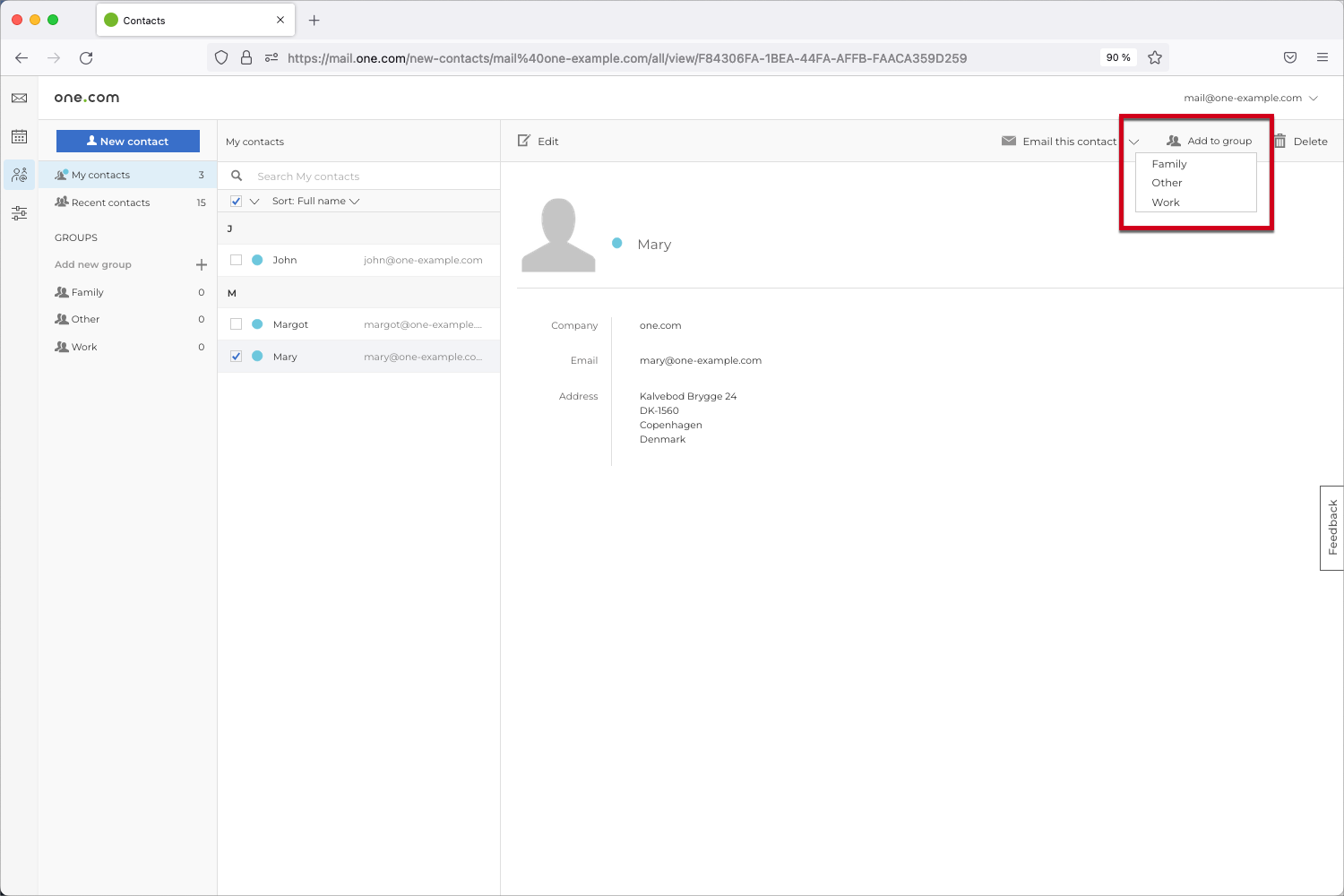This screenshot has height=896, width=1344.
Task: Click the magnifying glass in Search My contacts
Action: point(236,175)
